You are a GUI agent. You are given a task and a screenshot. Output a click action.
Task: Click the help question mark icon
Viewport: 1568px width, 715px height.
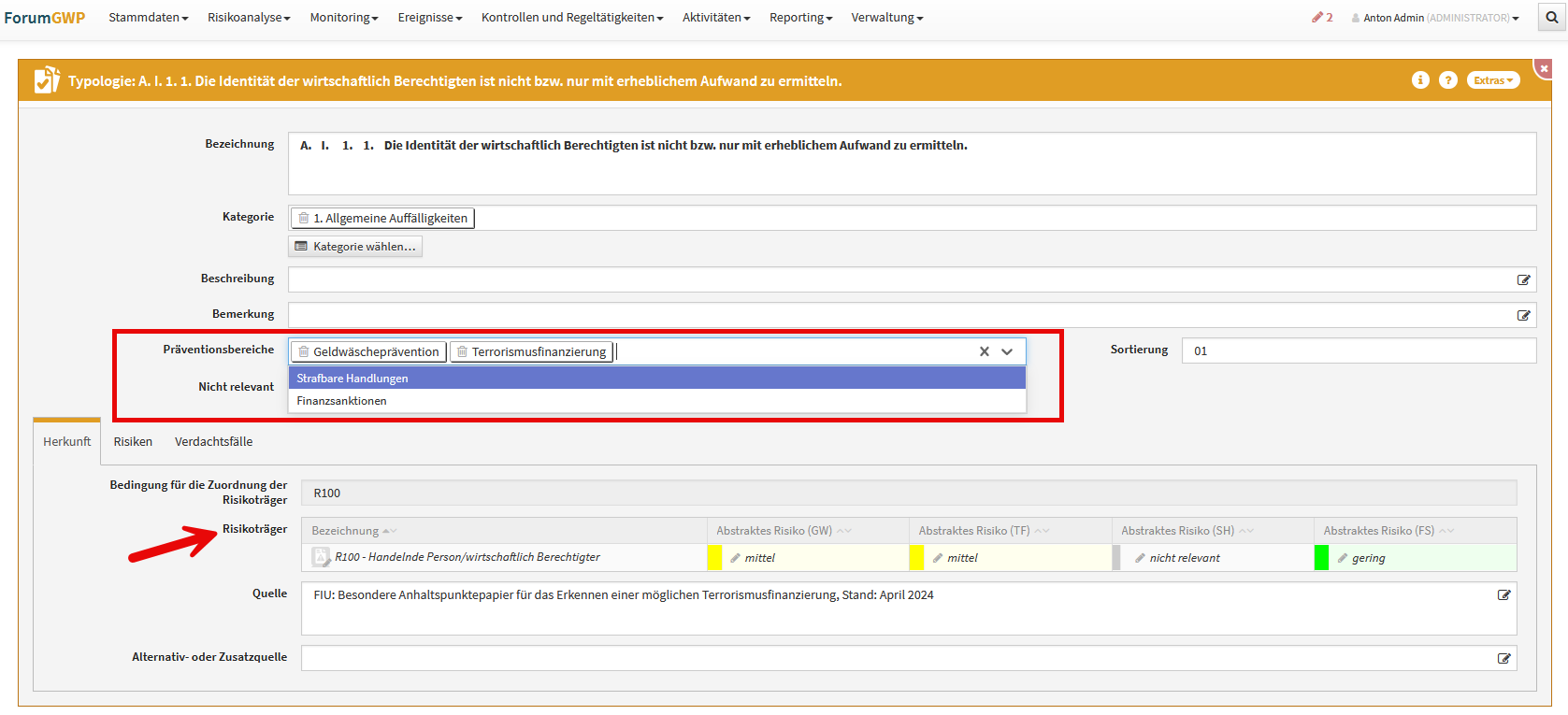(x=1448, y=80)
